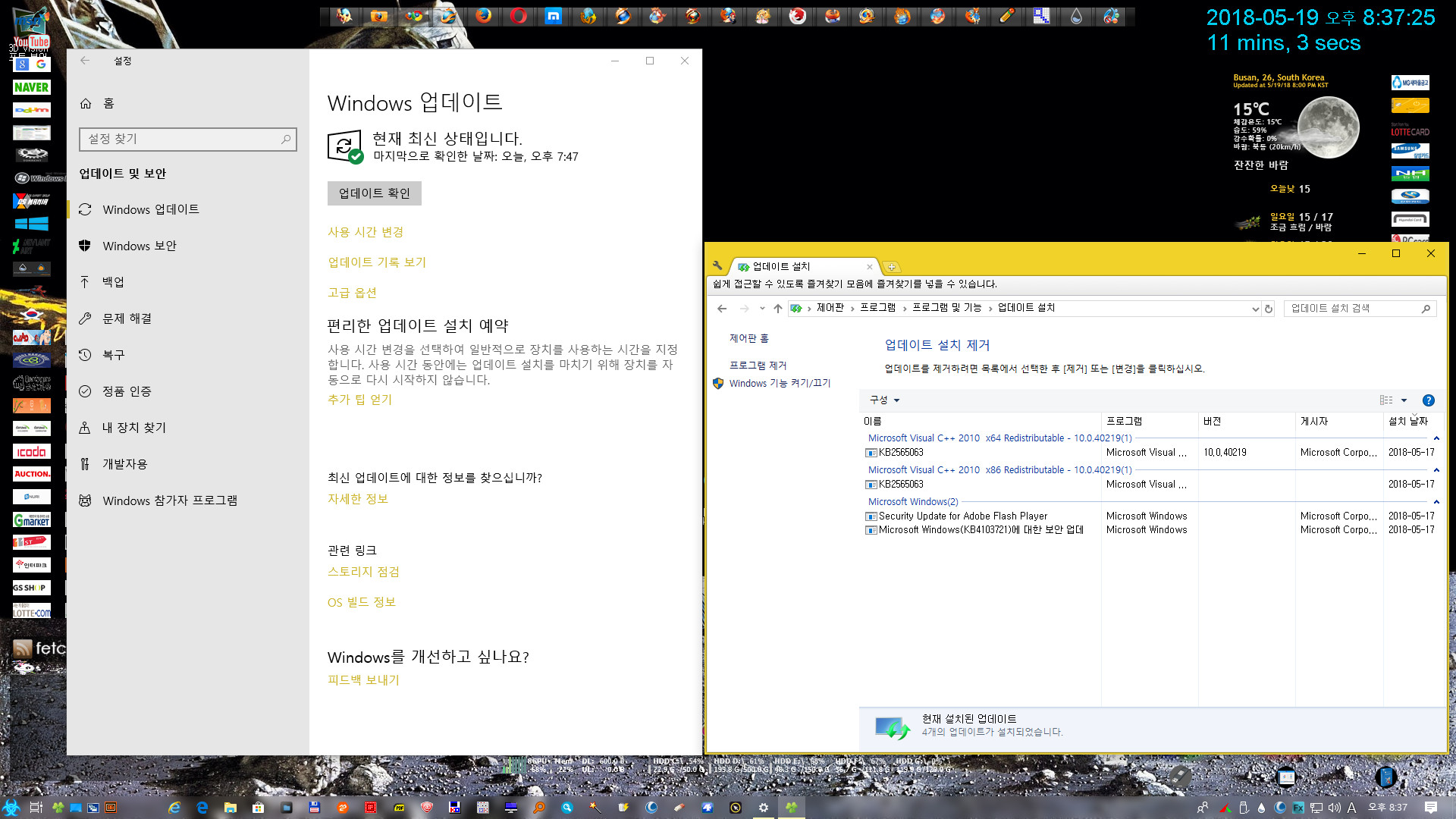Screen dimensions: 1456x819
Task: Click 피드백 보내기 link
Action: [x=363, y=680]
